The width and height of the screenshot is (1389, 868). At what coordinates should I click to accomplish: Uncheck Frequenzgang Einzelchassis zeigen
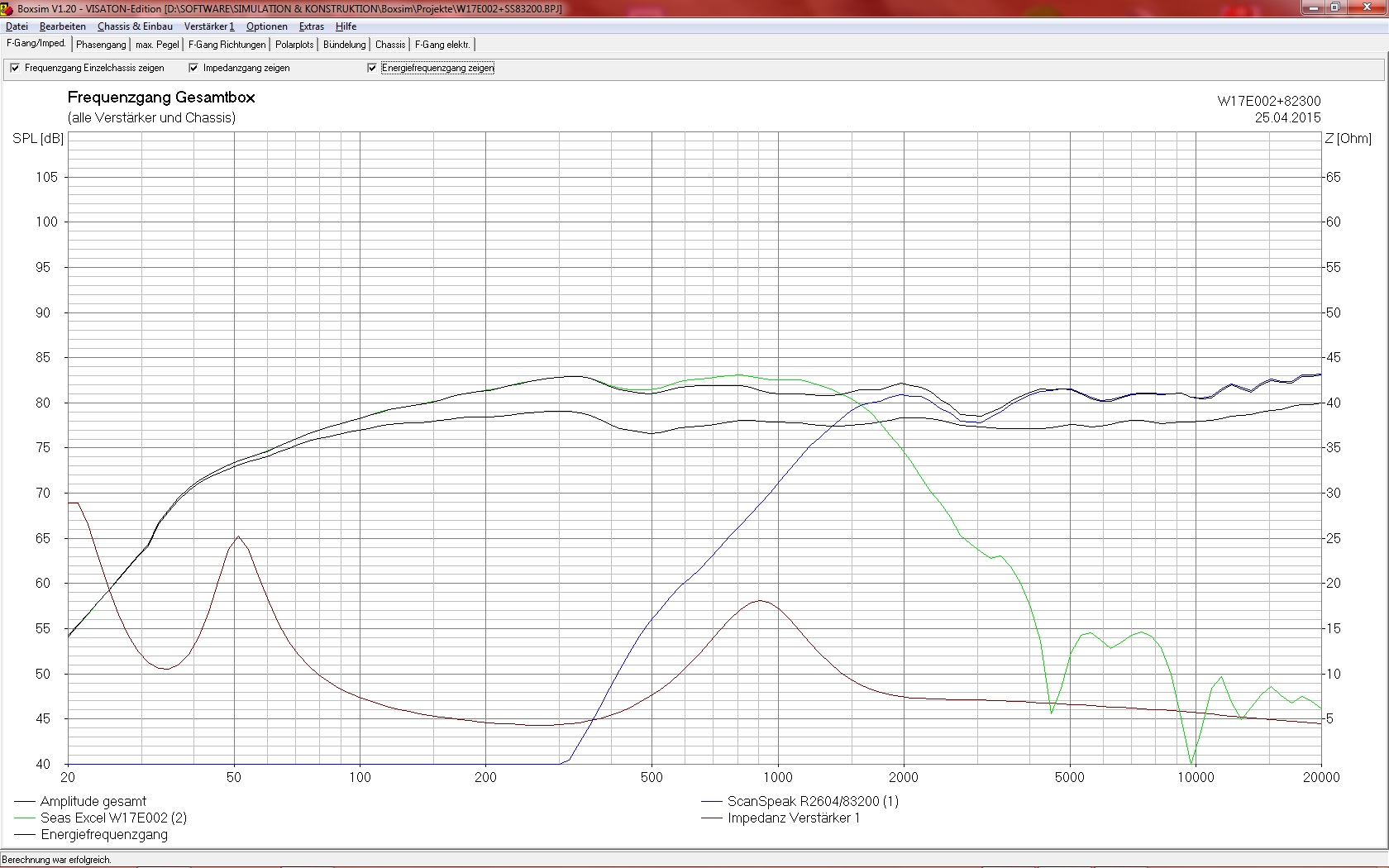[x=15, y=68]
